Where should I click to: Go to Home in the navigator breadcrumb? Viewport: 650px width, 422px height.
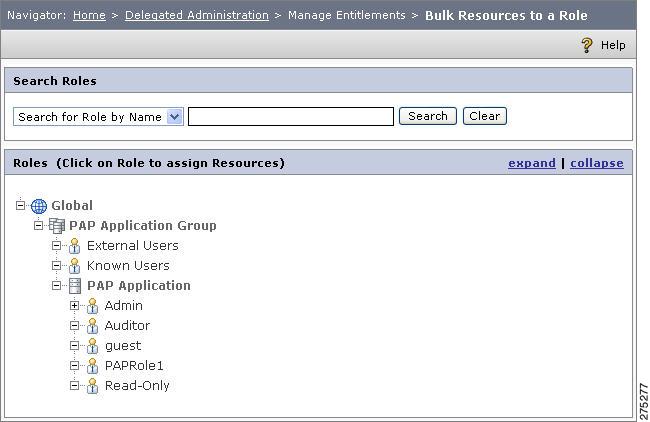89,15
